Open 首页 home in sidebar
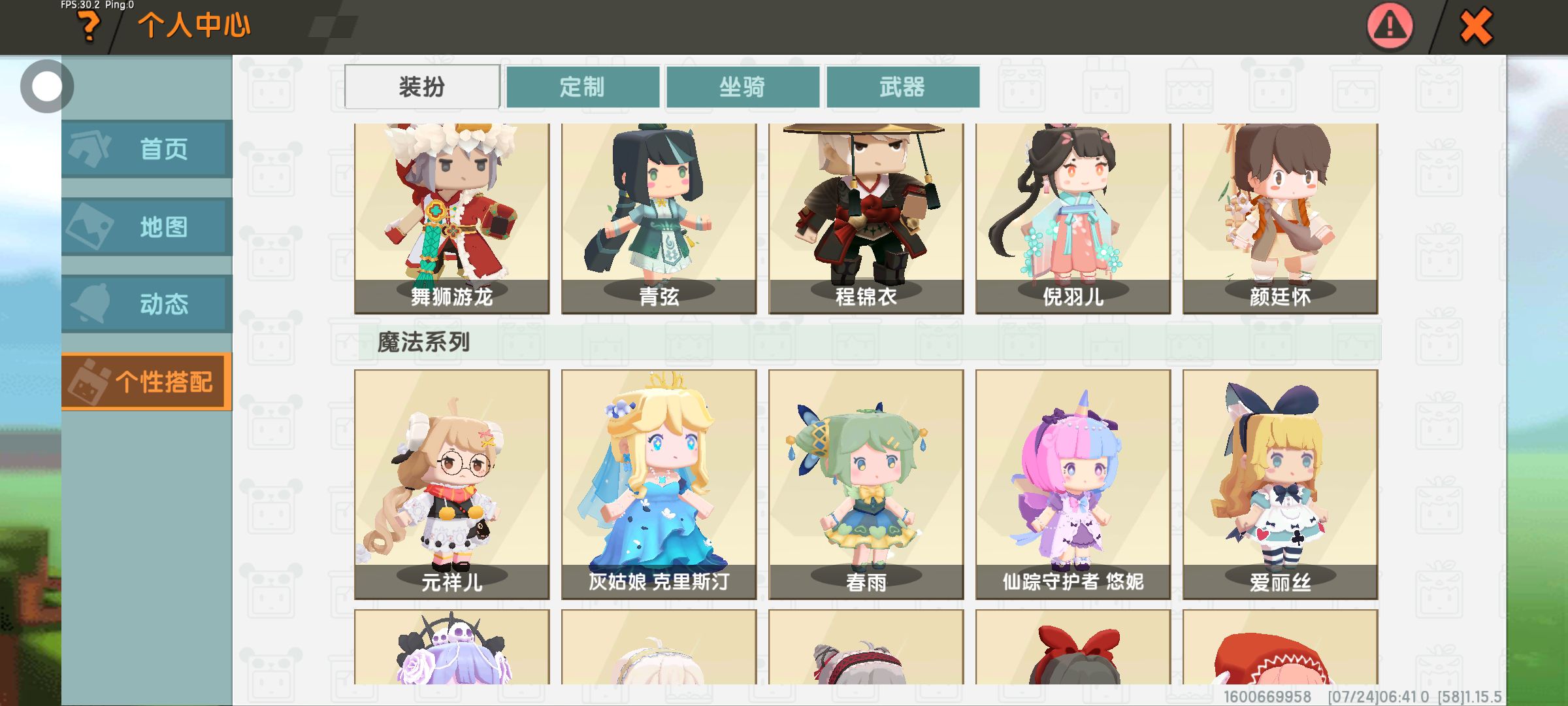1568x706 pixels. [147, 149]
